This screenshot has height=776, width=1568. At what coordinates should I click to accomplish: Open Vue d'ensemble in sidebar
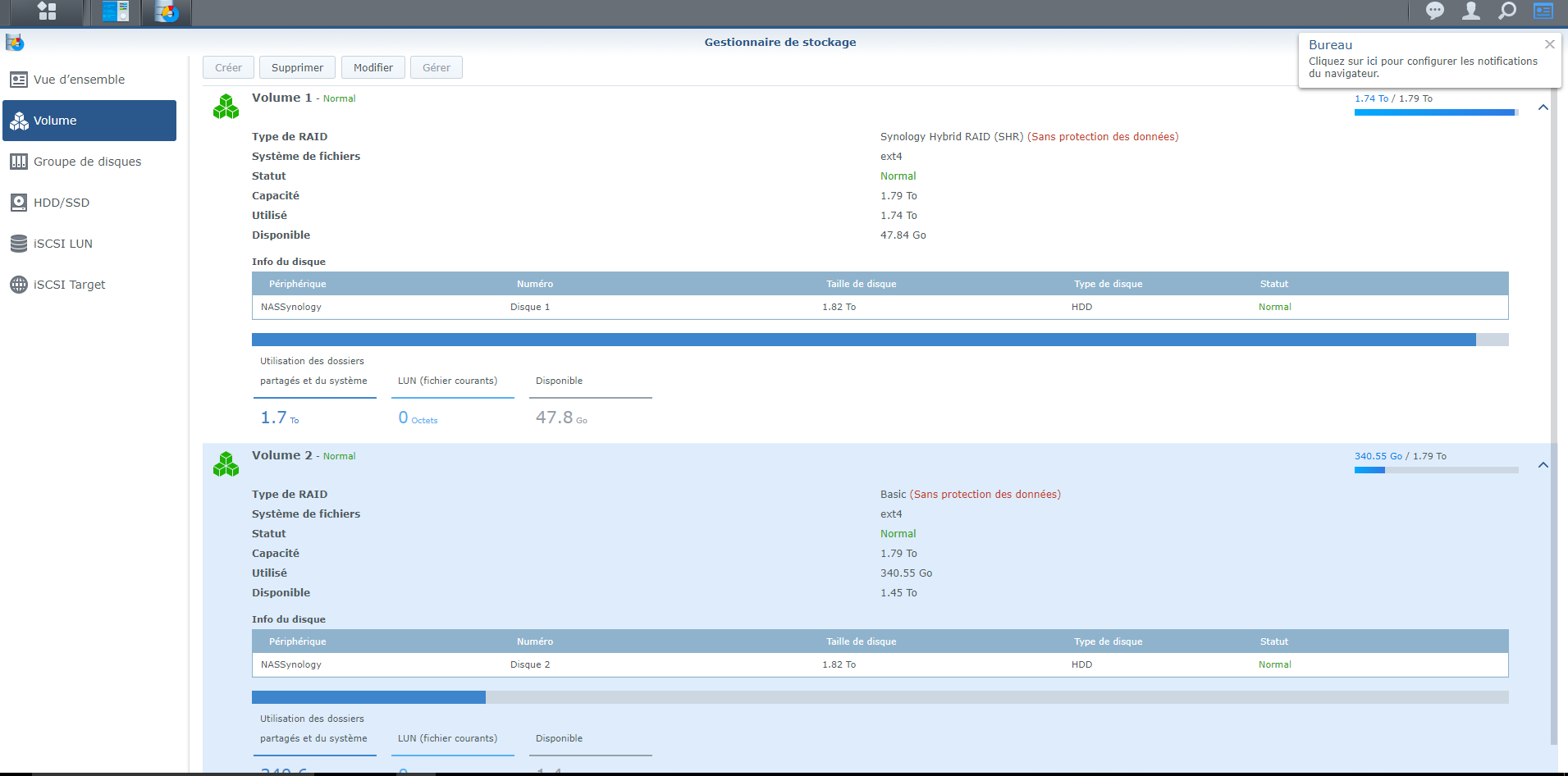point(79,80)
